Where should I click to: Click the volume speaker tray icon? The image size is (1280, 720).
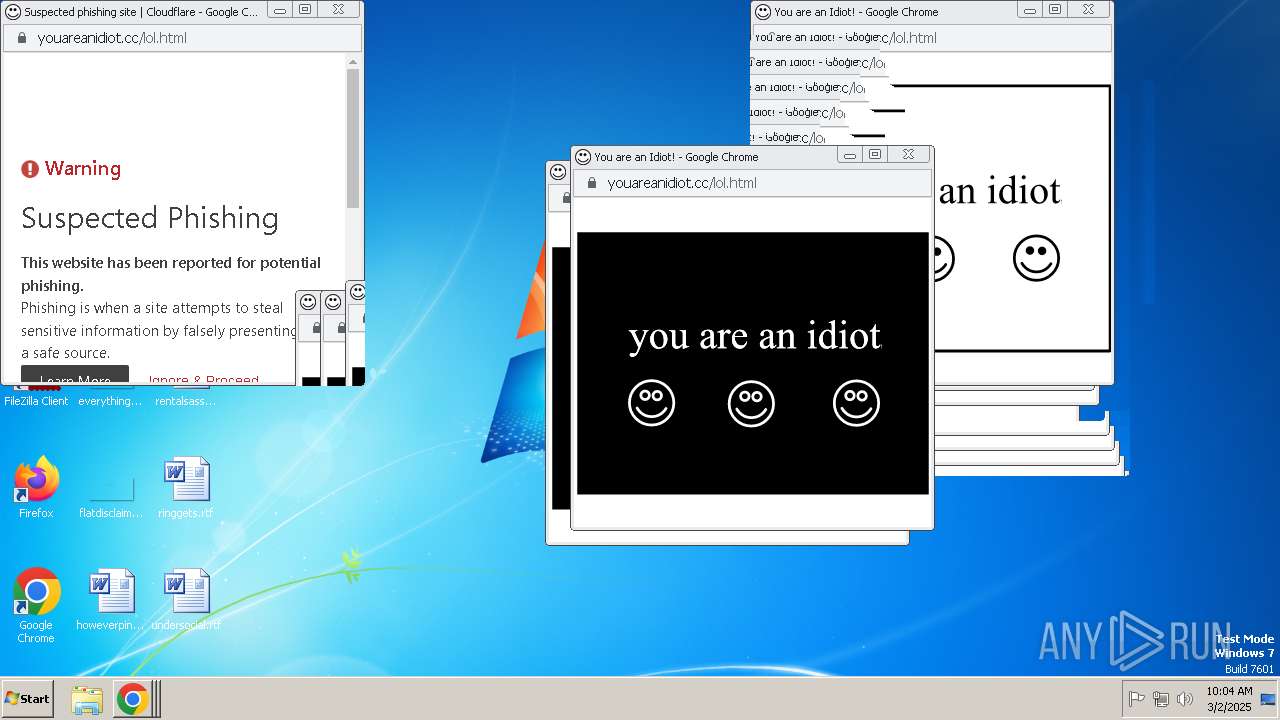pyautogui.click(x=1185, y=699)
